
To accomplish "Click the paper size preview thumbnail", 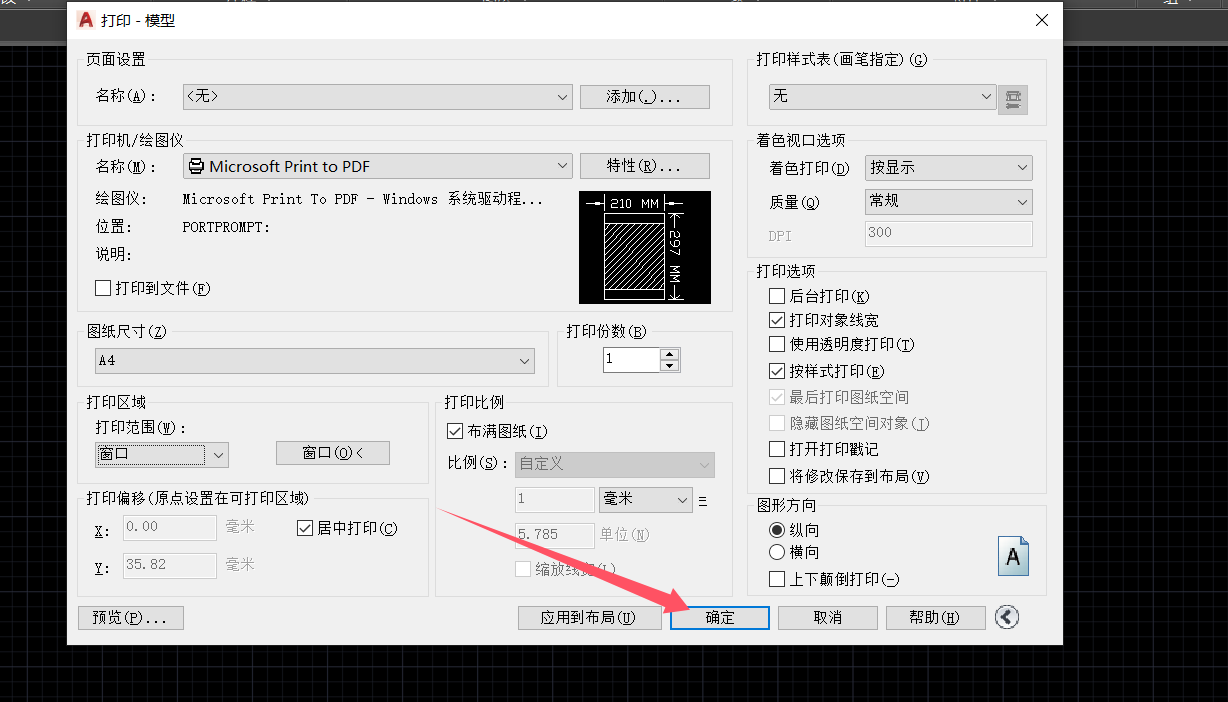I will click(645, 247).
